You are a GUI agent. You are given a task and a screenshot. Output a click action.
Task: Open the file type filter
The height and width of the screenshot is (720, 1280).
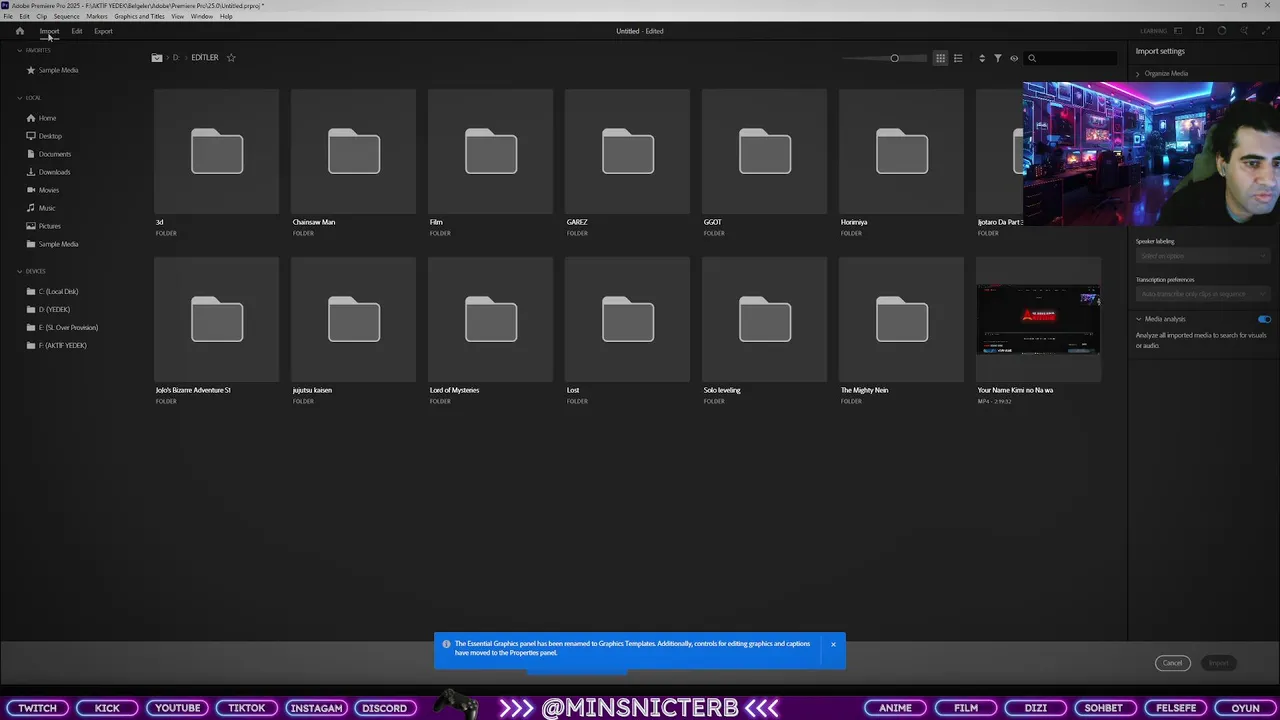click(998, 58)
